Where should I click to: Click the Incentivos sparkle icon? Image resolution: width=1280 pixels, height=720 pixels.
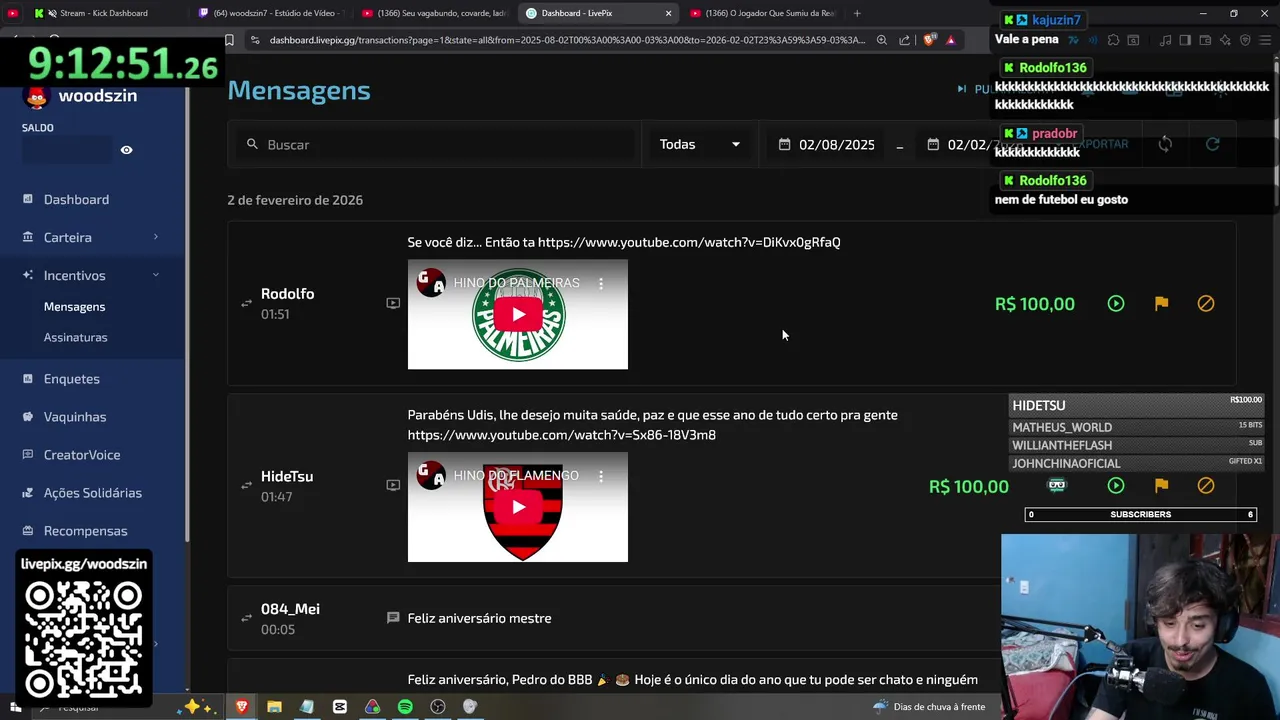point(28,275)
